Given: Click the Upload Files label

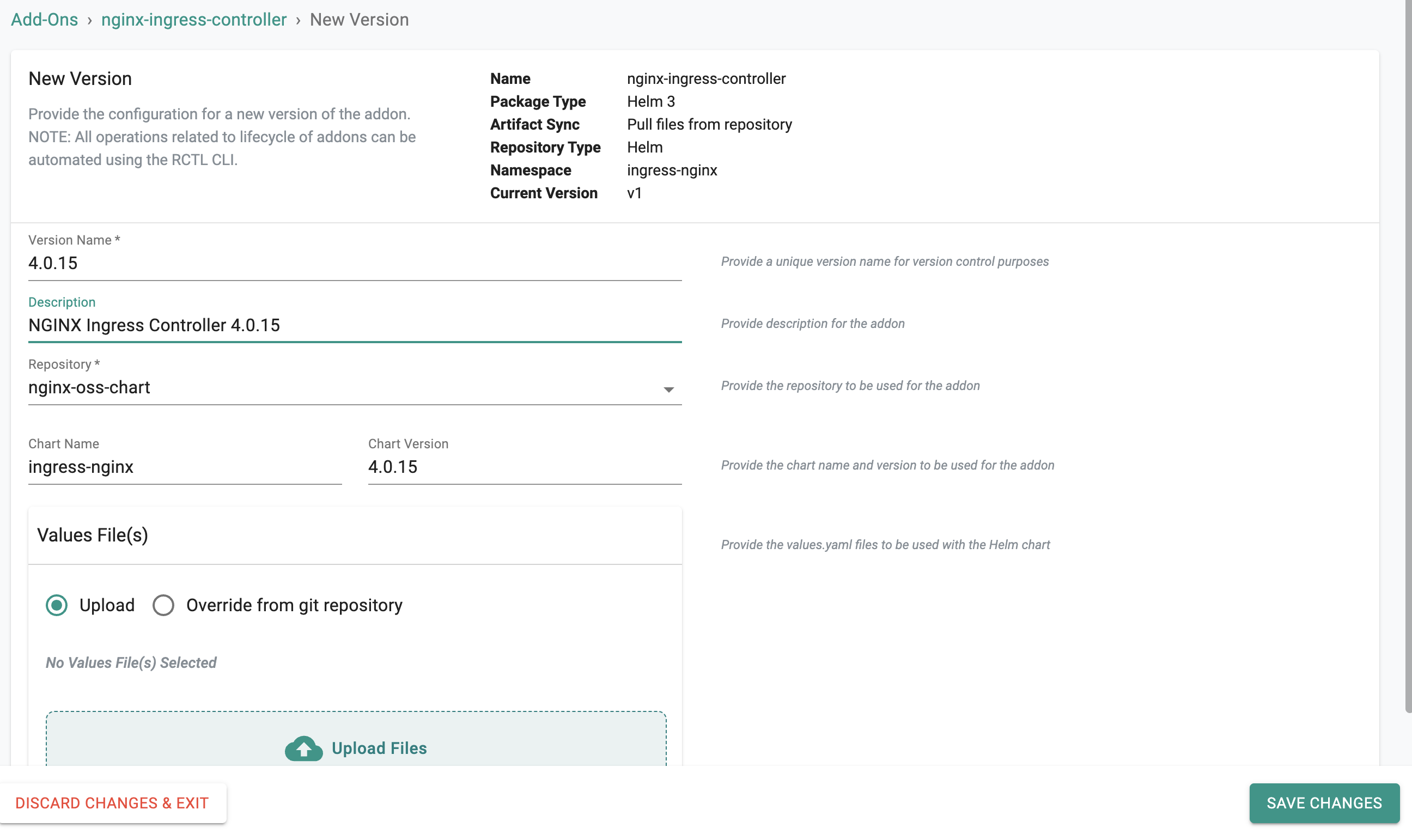Looking at the screenshot, I should coord(379,748).
